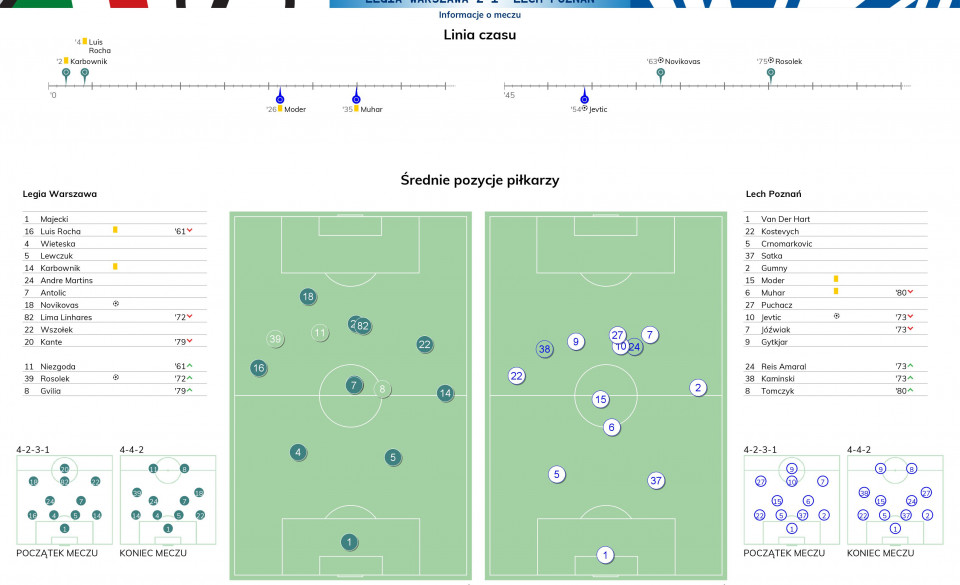Screen dimensions: 960x585
Task: Click Jevtic goal marker at minute 54
Action: pyautogui.click(x=584, y=97)
